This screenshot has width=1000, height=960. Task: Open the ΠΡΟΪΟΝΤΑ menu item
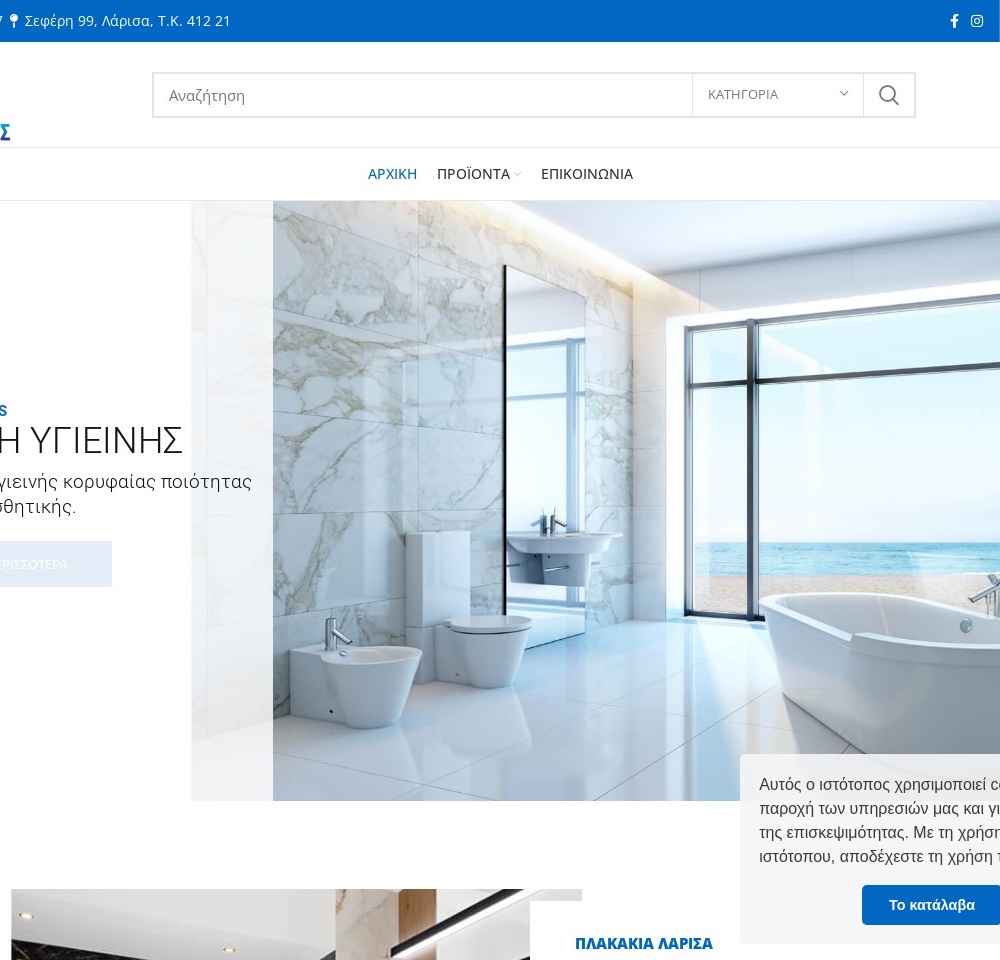coord(473,174)
